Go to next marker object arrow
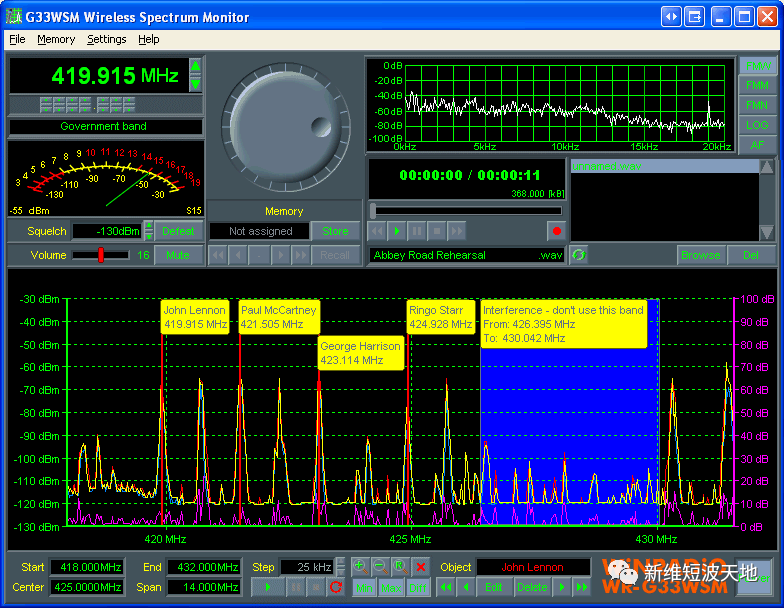This screenshot has width=784, height=608. (562, 587)
